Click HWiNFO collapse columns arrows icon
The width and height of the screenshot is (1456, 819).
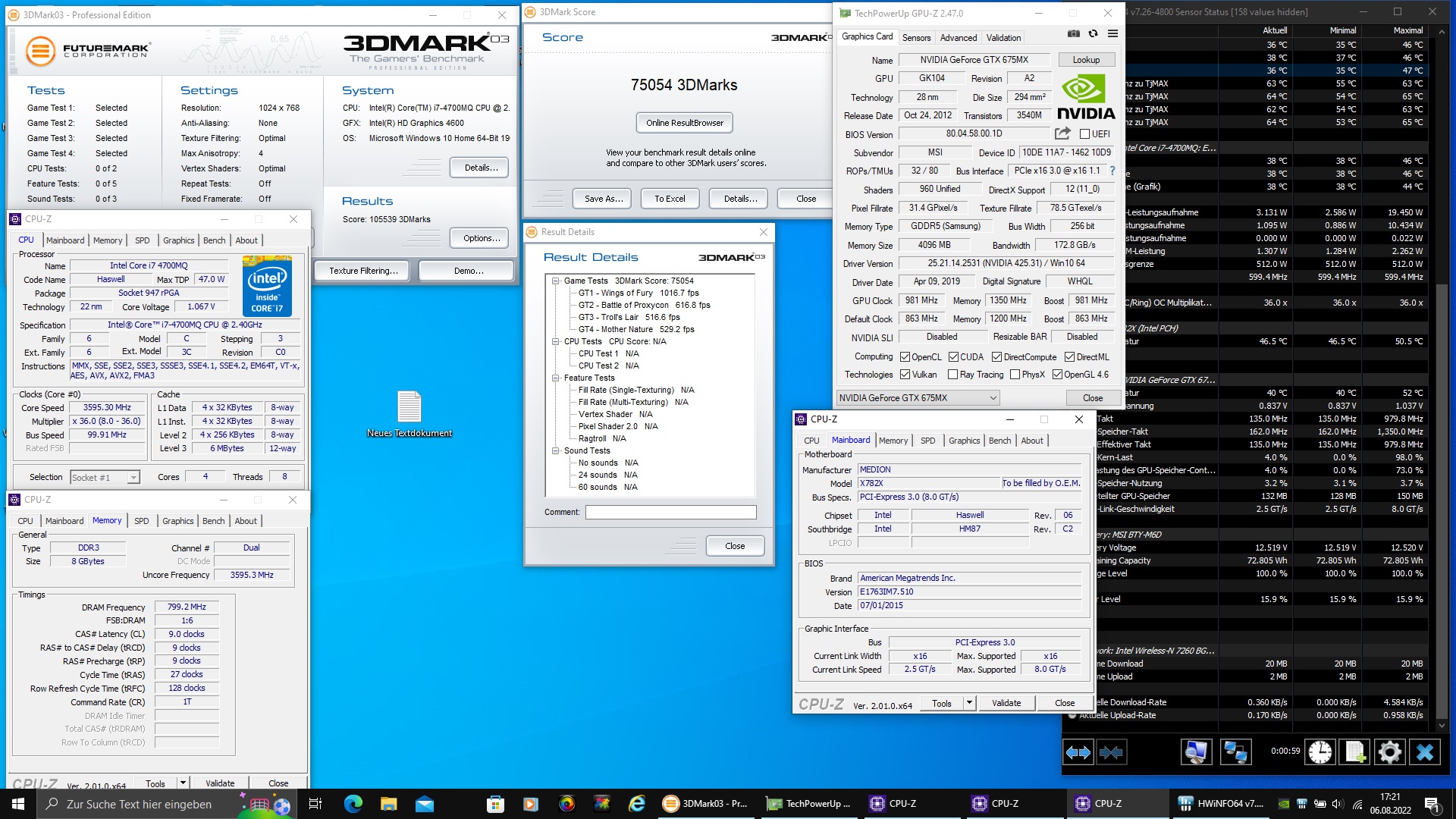1111,752
